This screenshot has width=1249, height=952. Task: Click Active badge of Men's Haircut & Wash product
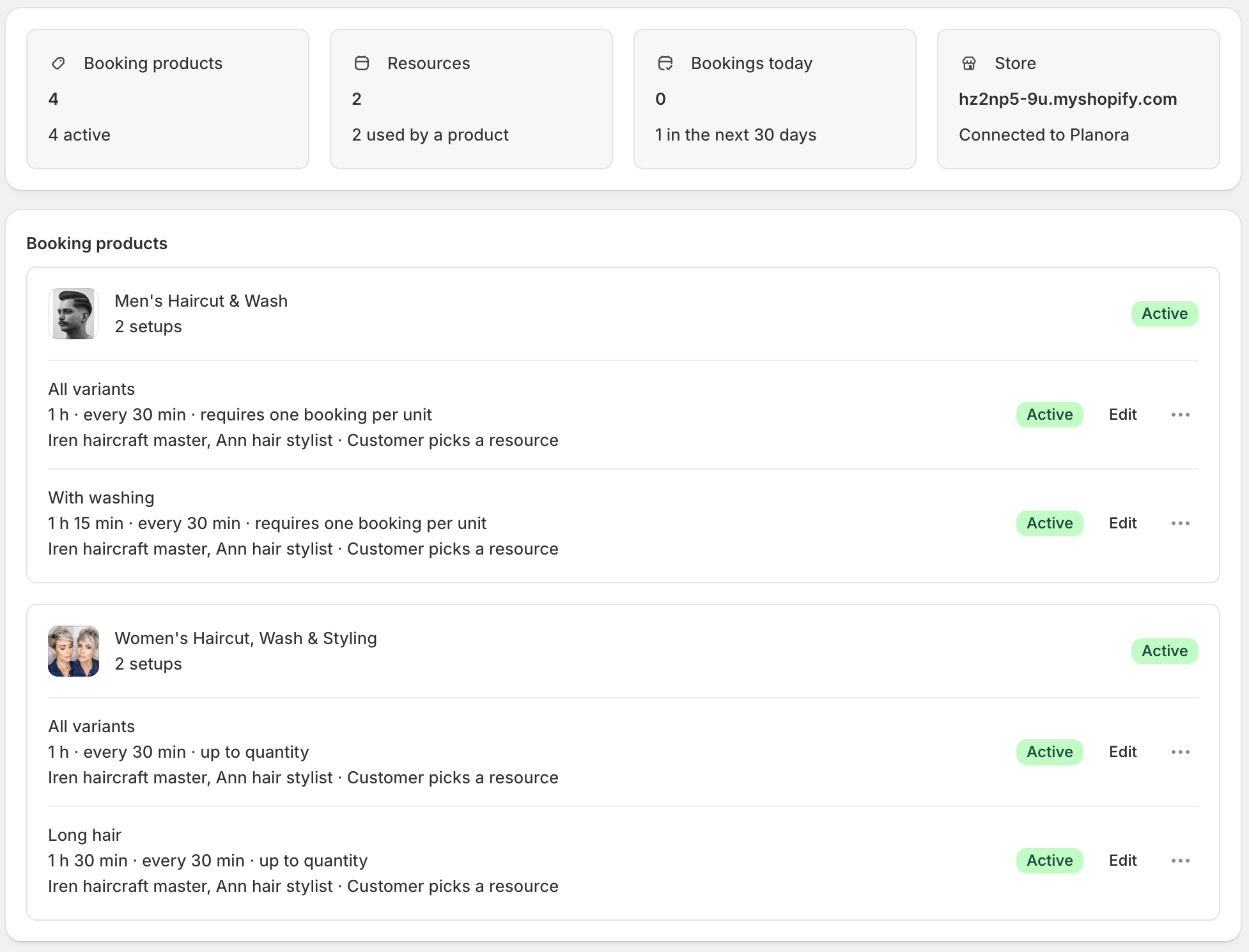coord(1165,314)
